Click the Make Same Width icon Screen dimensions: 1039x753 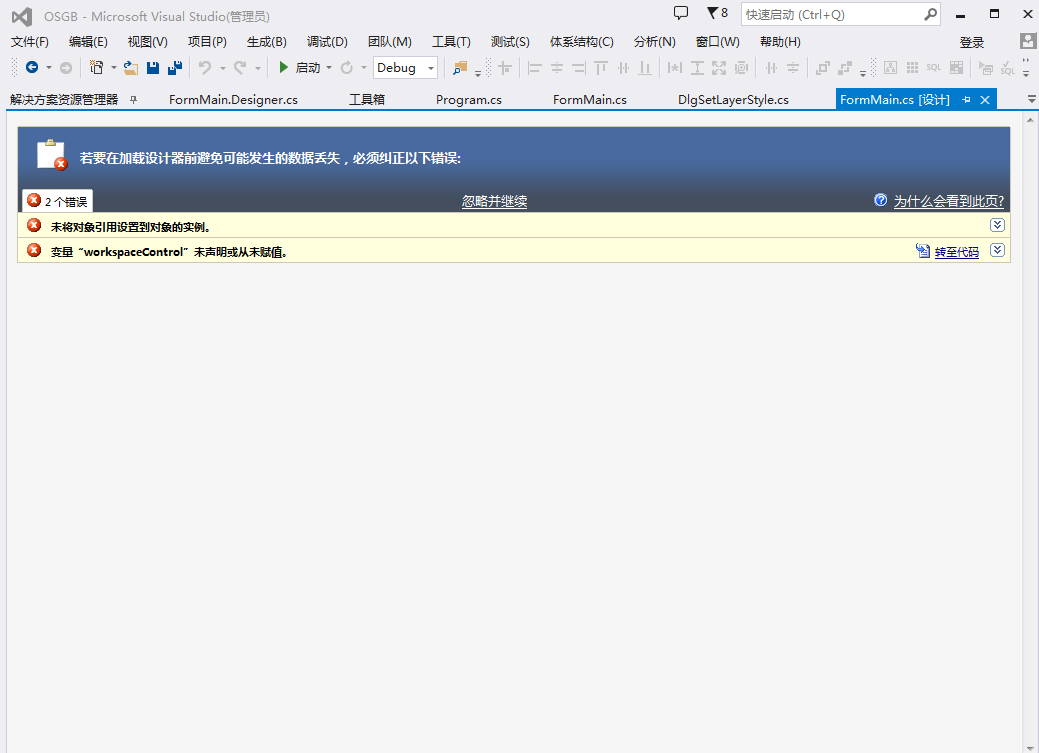675,68
